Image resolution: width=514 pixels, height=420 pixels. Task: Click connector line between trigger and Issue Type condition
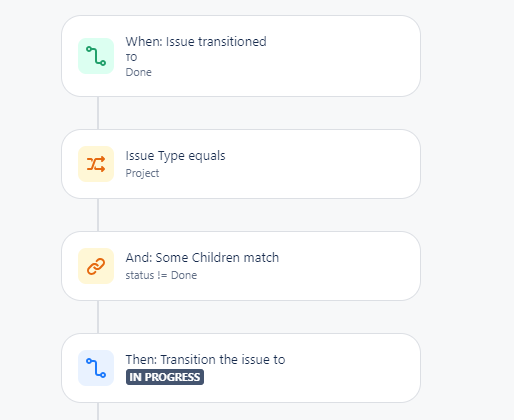coord(98,113)
